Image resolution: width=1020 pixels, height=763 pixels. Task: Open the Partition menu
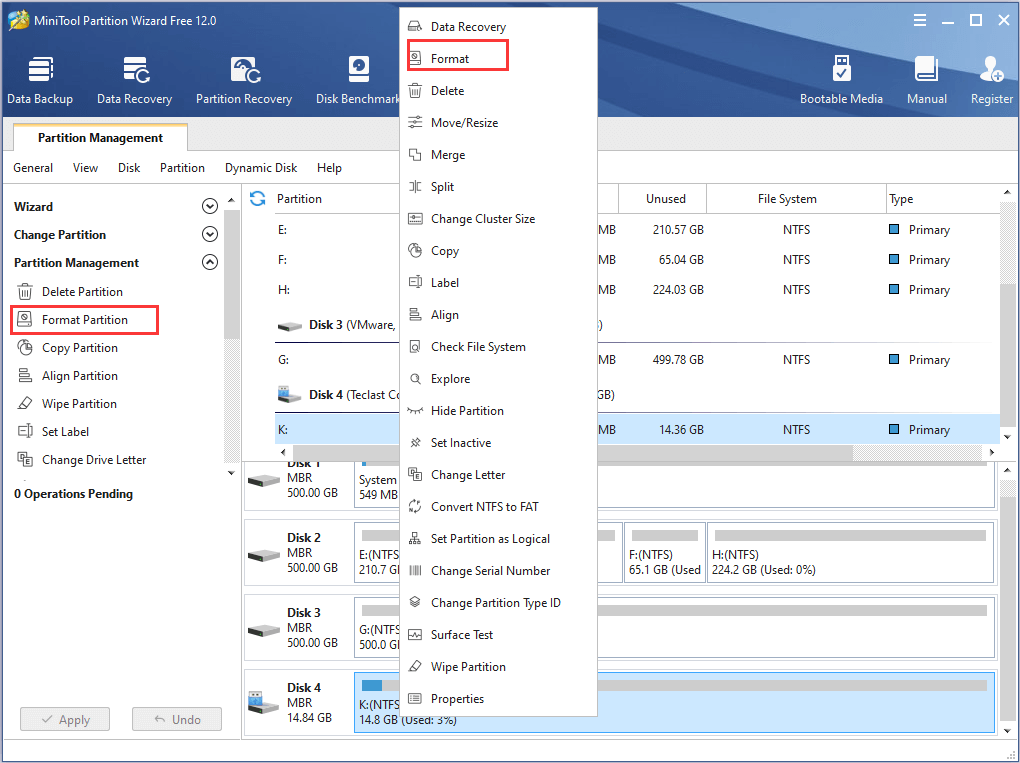(x=182, y=168)
